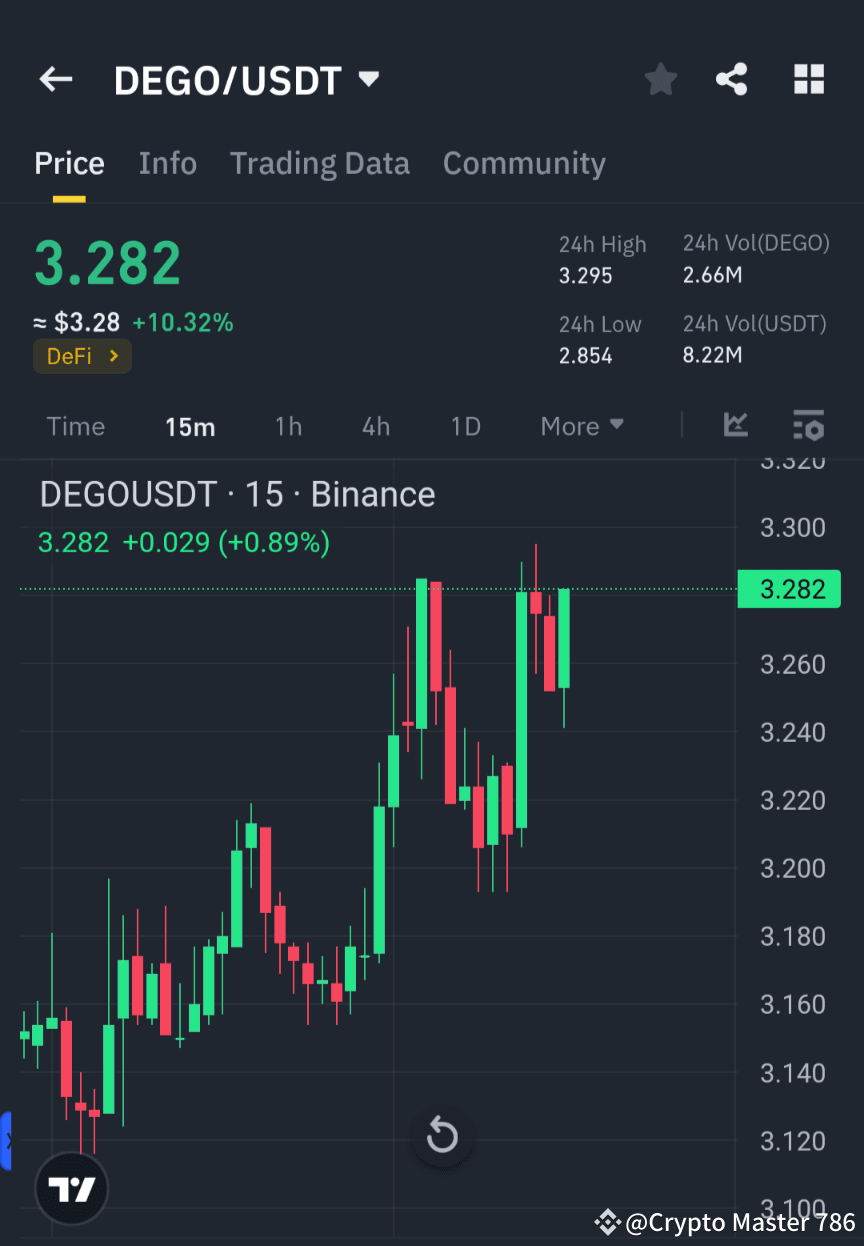Open chart display settings icon
This screenshot has height=1246, width=864.
(808, 425)
